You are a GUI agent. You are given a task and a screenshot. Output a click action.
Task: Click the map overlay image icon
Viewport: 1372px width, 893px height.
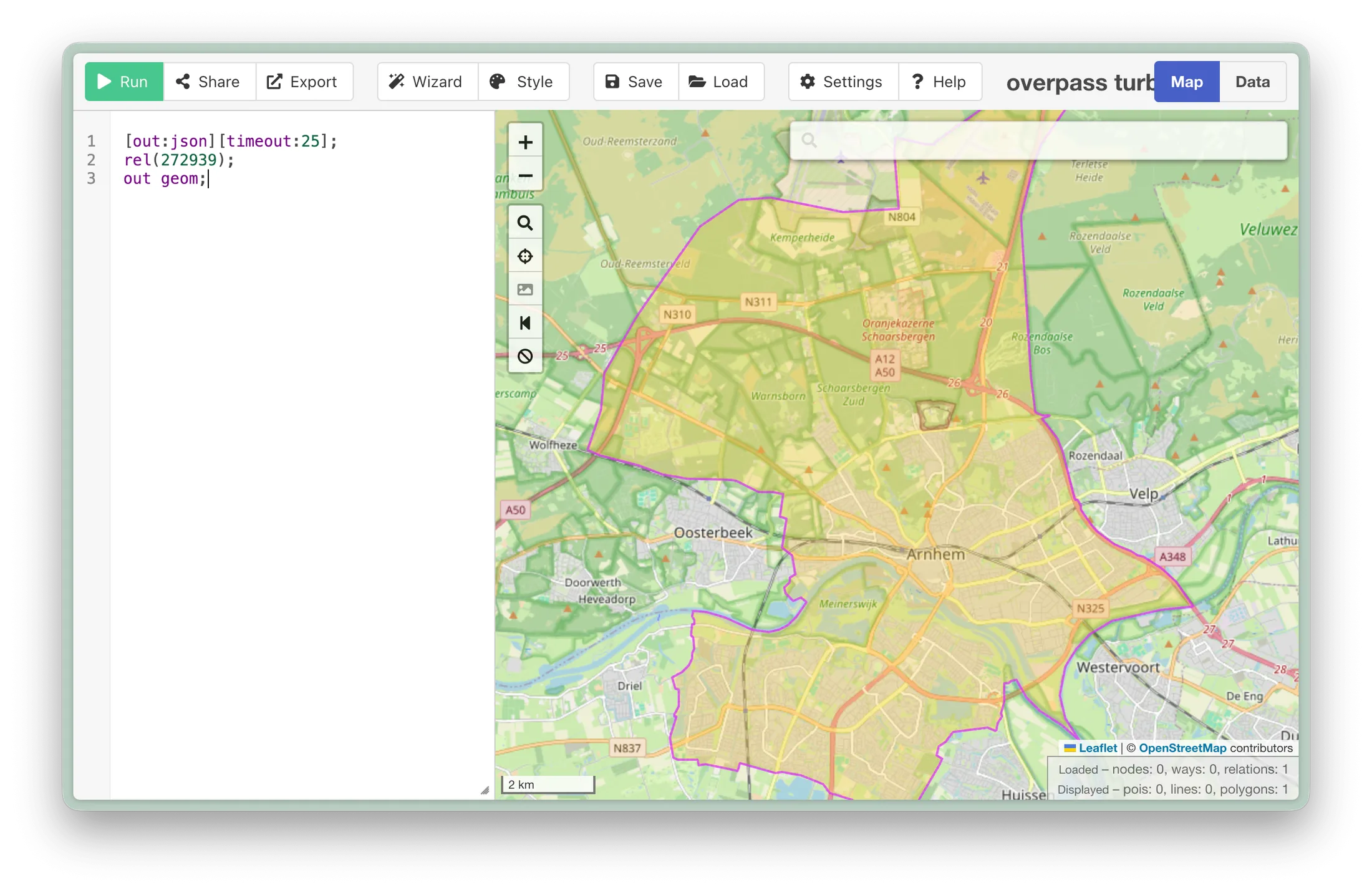(x=525, y=289)
